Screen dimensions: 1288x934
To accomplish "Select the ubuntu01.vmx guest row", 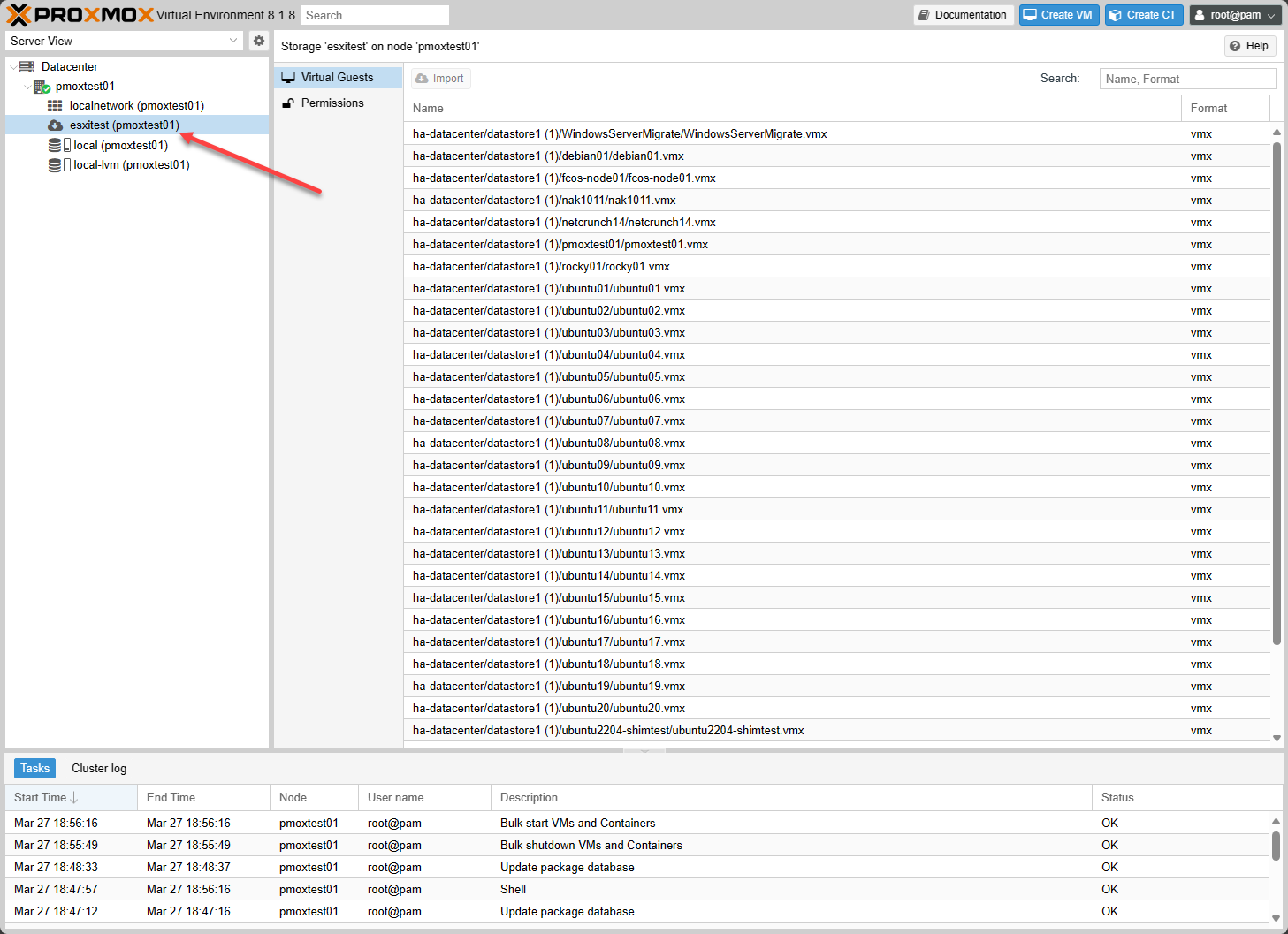I will [836, 289].
